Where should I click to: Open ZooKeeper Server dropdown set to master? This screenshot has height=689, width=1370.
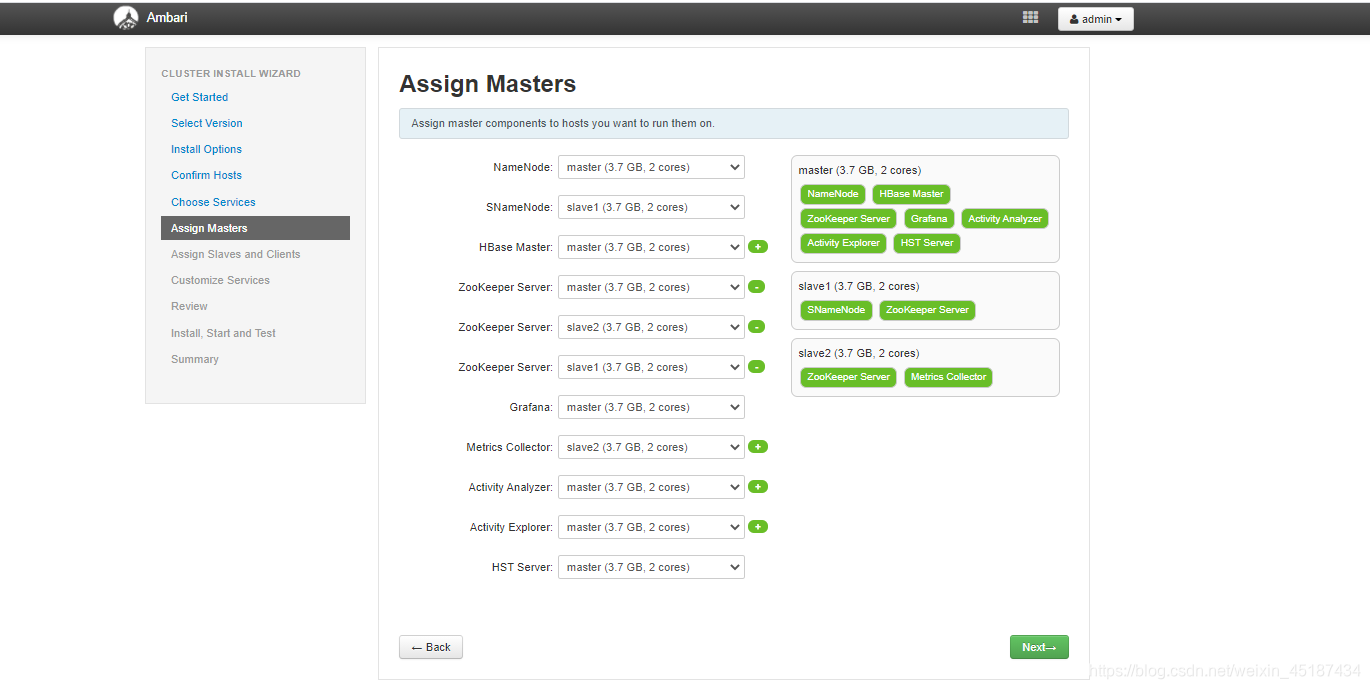(x=651, y=287)
